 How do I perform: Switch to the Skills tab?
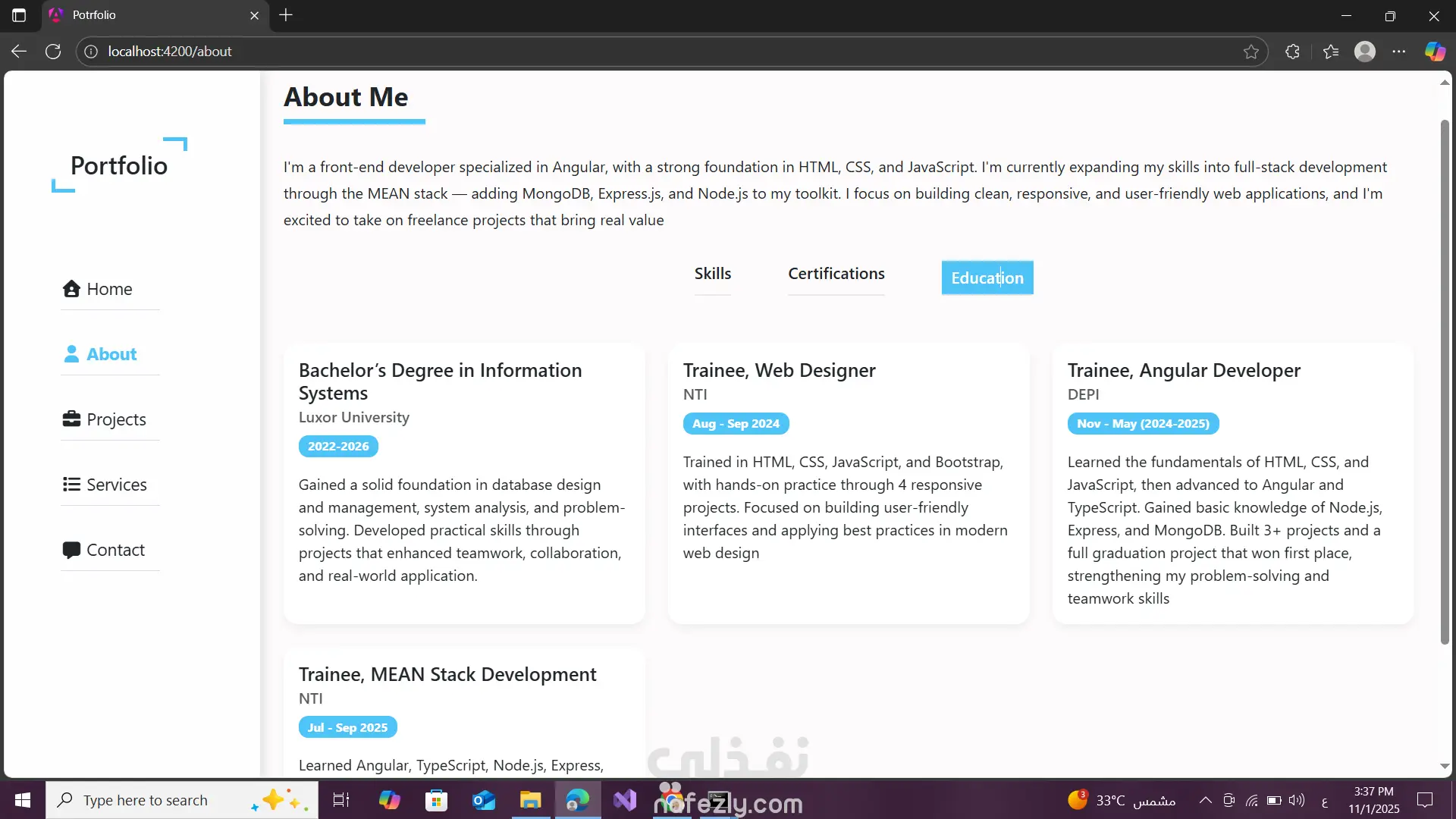tap(713, 274)
